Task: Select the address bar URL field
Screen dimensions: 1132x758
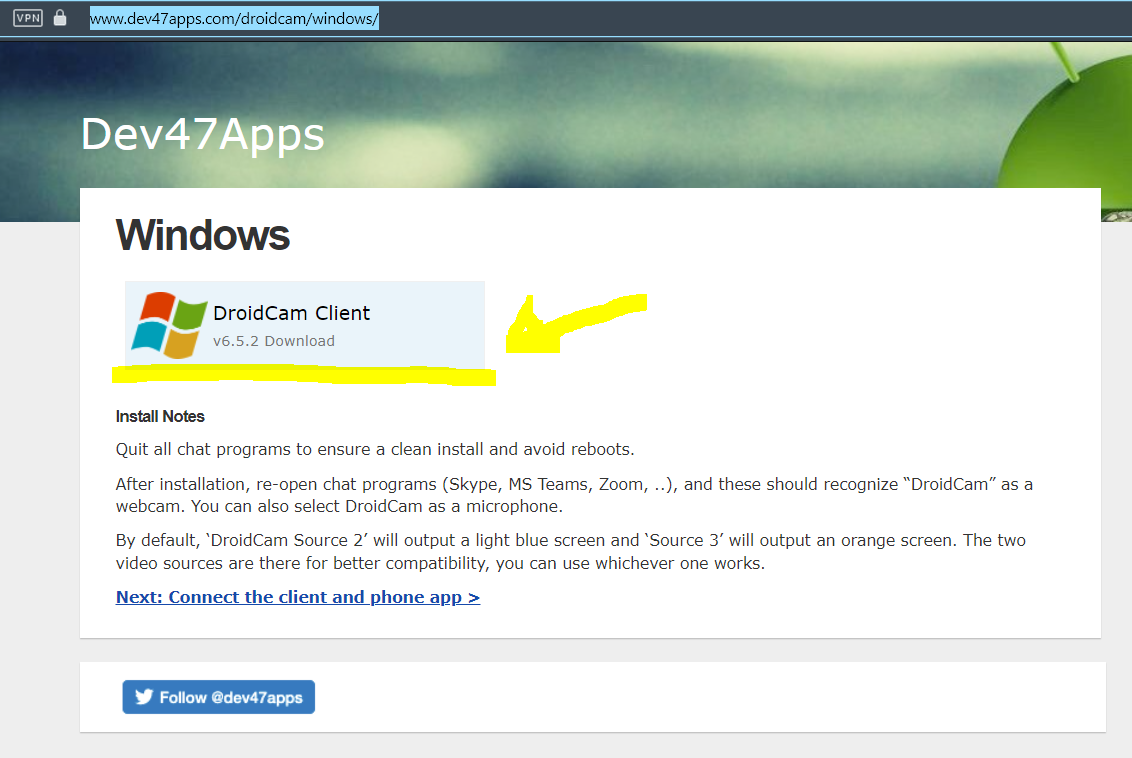Action: (234, 18)
